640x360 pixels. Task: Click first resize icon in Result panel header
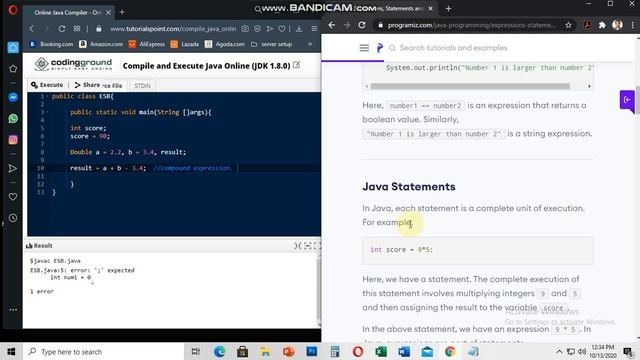click(298, 246)
